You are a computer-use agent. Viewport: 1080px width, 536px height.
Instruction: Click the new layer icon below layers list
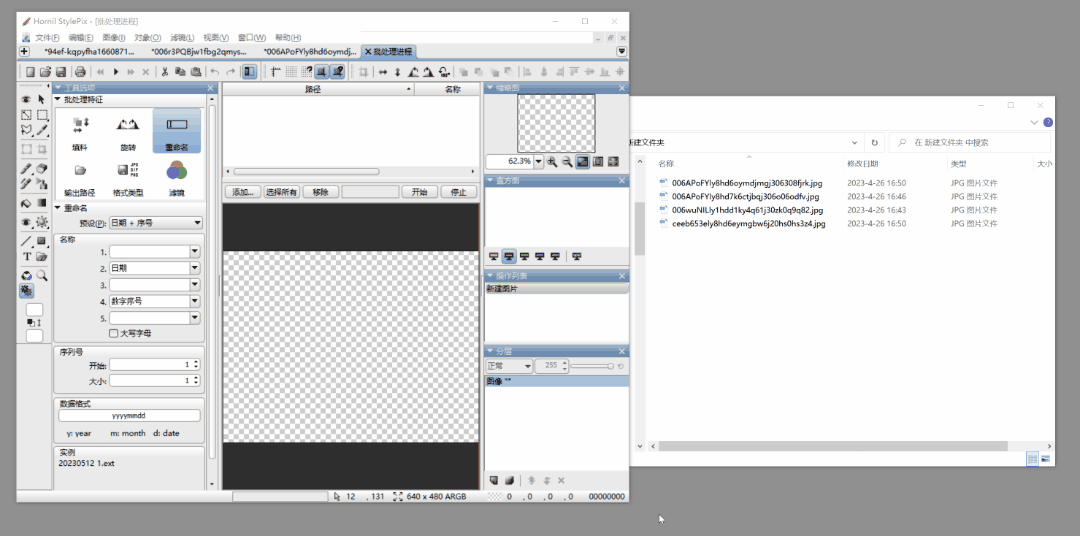pyautogui.click(x=494, y=480)
